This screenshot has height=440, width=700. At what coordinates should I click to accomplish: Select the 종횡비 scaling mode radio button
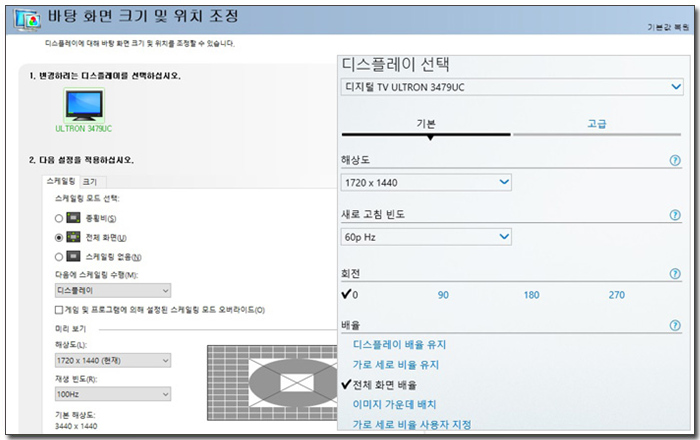point(59,218)
